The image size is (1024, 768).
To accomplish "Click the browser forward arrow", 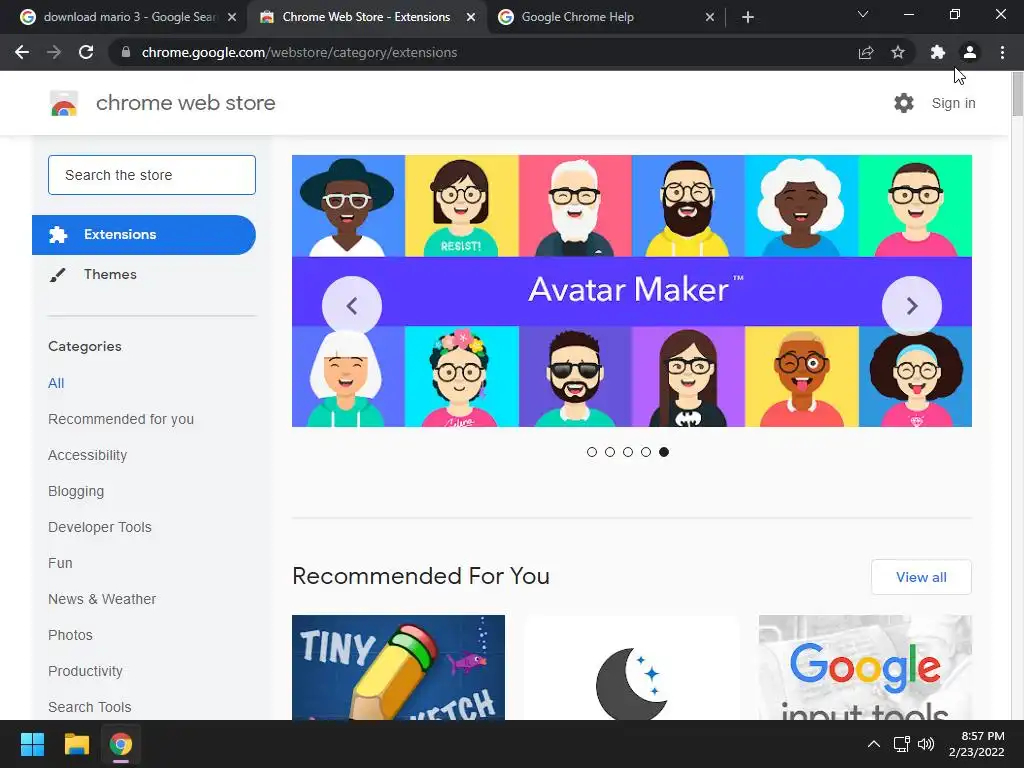I will click(54, 52).
